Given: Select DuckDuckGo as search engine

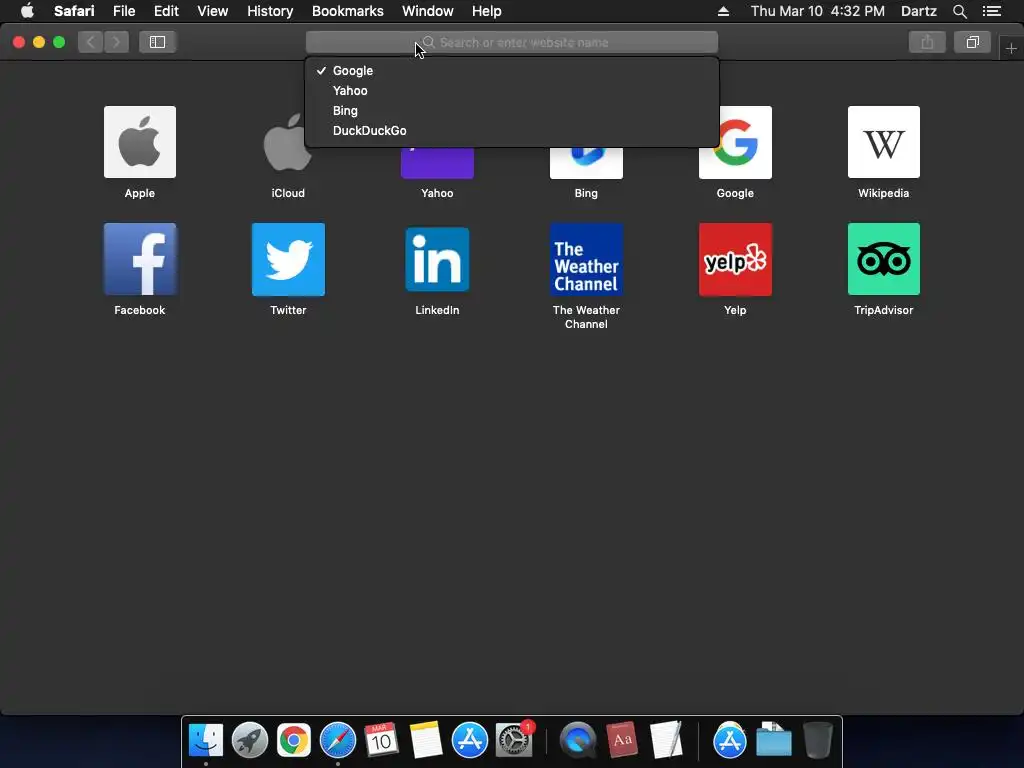Looking at the screenshot, I should coord(512,131).
